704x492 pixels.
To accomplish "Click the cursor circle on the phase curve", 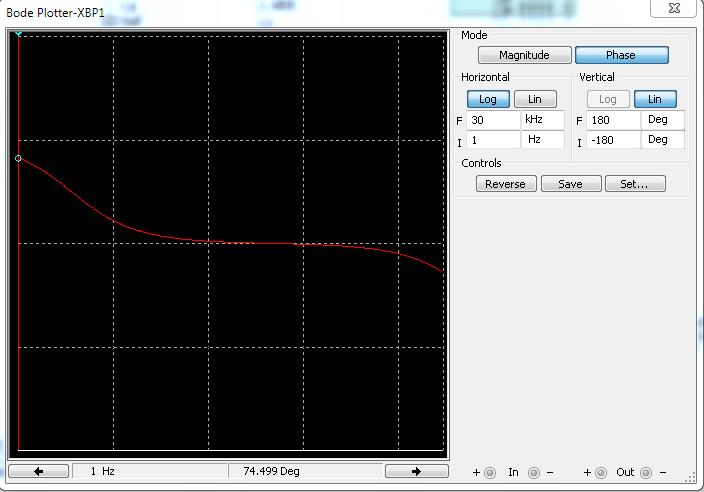I will [x=18, y=158].
